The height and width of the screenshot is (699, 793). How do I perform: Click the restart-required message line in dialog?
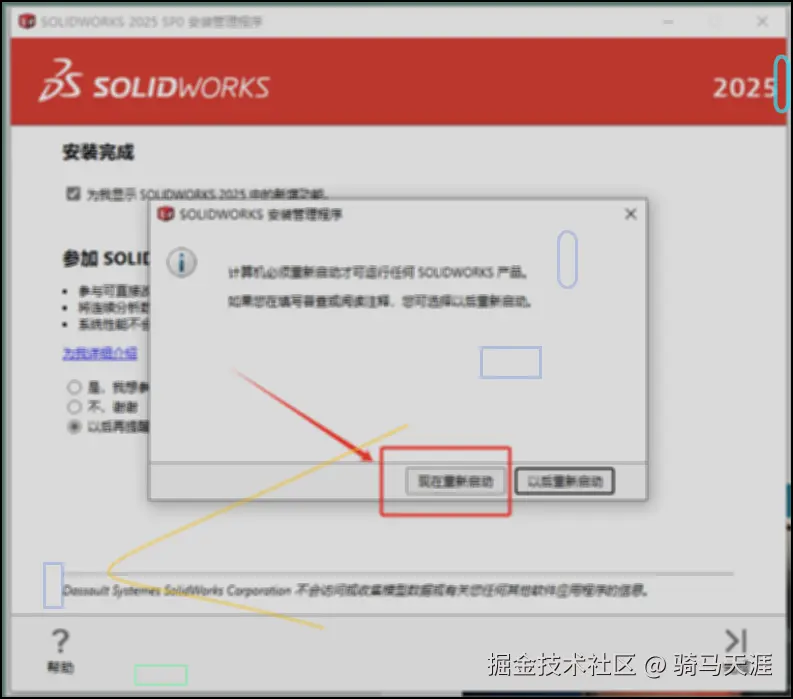(377, 272)
